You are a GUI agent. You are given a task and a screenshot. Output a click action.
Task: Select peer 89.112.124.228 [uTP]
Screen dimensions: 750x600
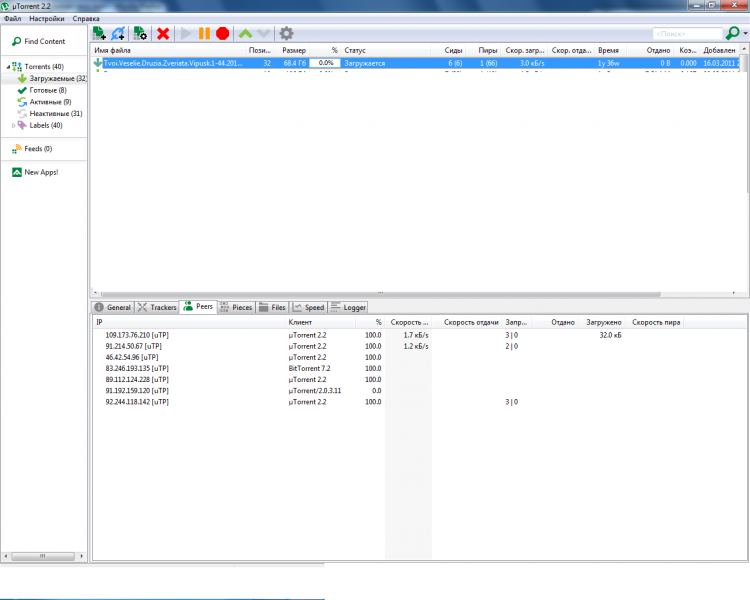tap(137, 379)
